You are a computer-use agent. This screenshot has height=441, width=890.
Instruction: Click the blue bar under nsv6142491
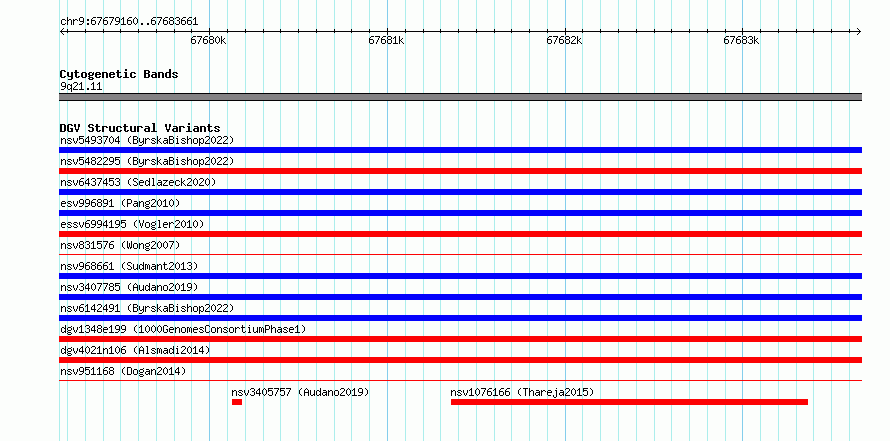click(460, 318)
